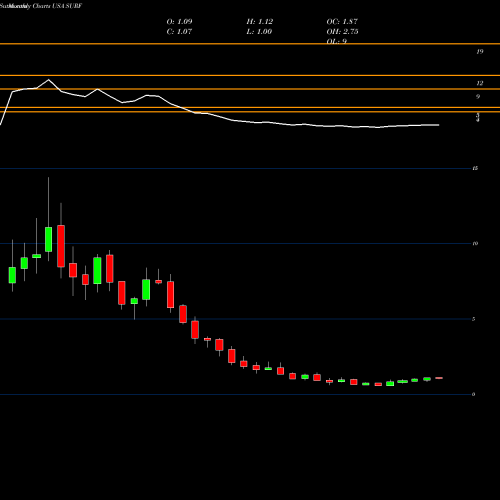Click the tallest red candle body near the 10 gridline
The height and width of the screenshot is (500, 500).
61,246
